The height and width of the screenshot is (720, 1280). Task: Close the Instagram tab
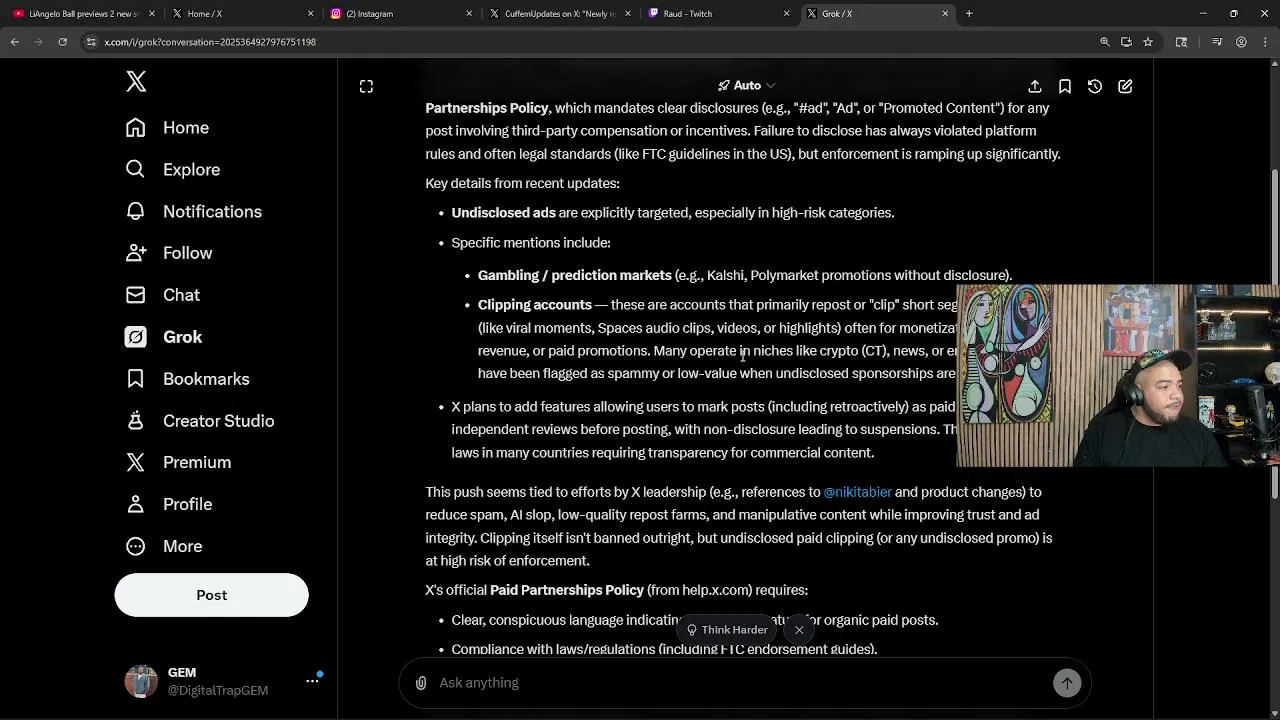(x=469, y=14)
